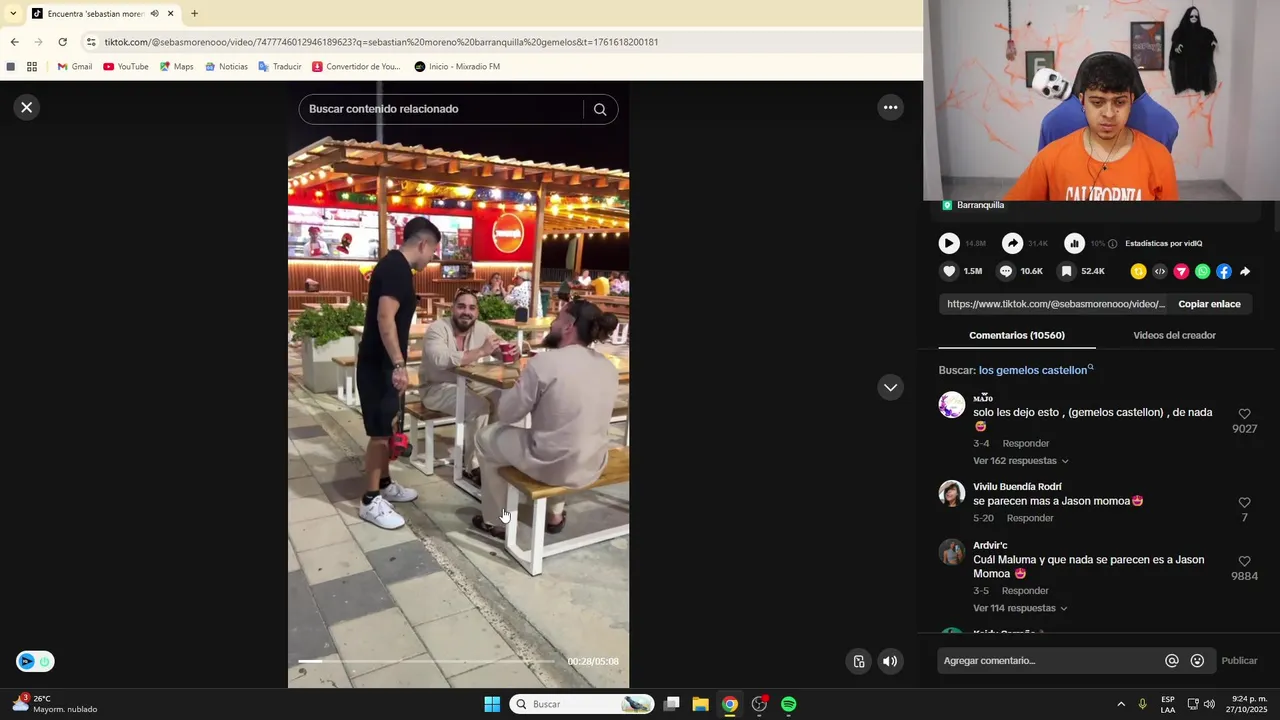Open Vivilu Buendía Rodrí profile name

[x=1018, y=486]
